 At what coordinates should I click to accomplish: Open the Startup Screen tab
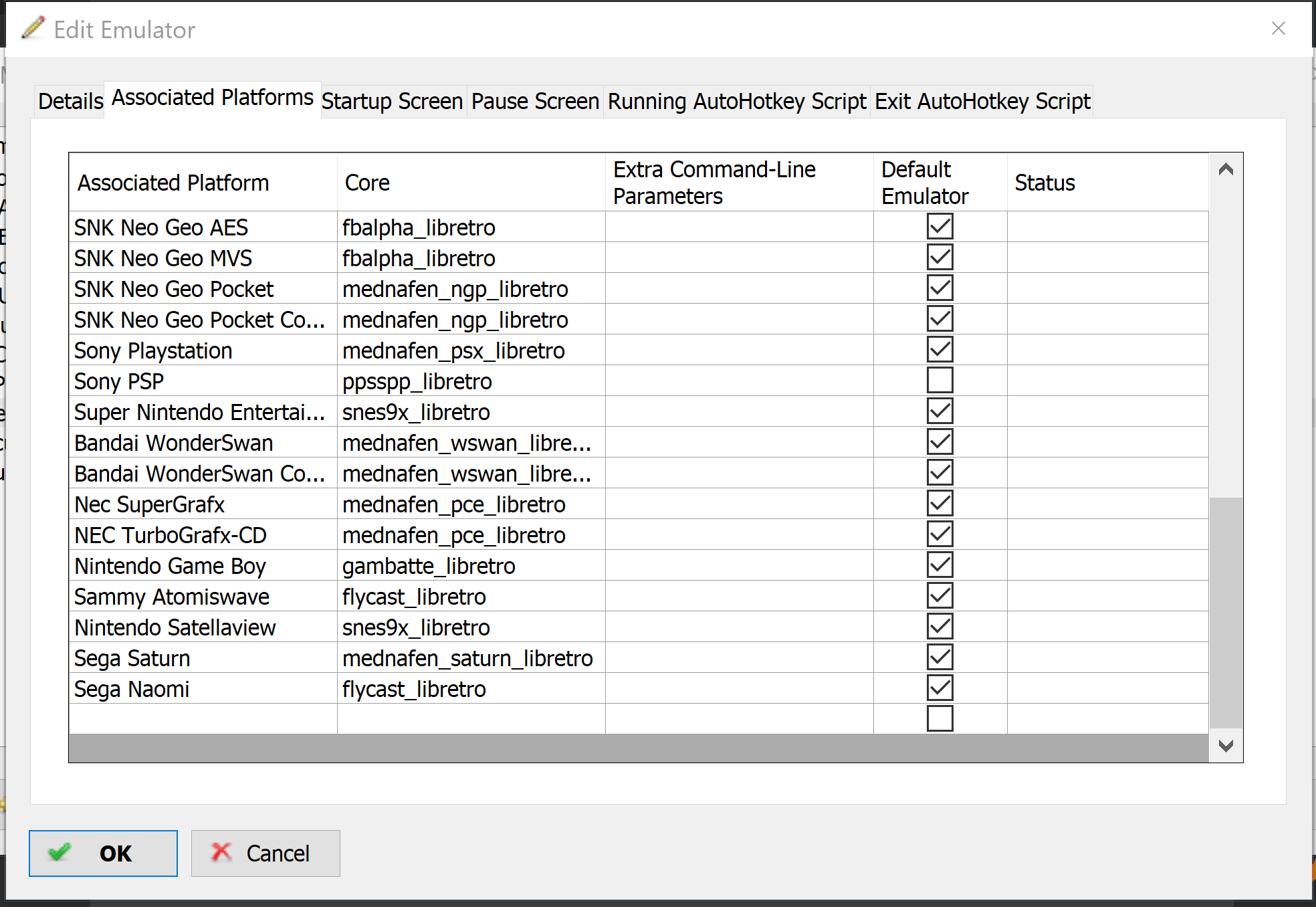(x=393, y=102)
